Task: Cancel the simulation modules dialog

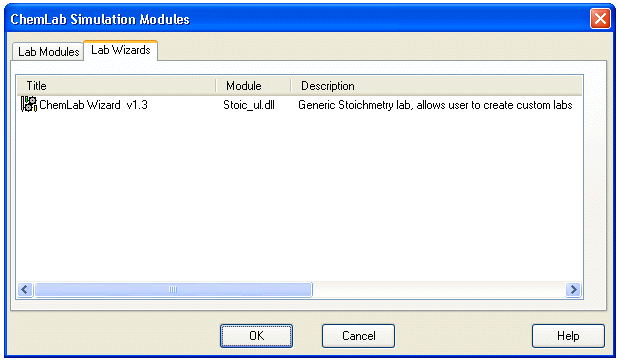Action: point(358,336)
